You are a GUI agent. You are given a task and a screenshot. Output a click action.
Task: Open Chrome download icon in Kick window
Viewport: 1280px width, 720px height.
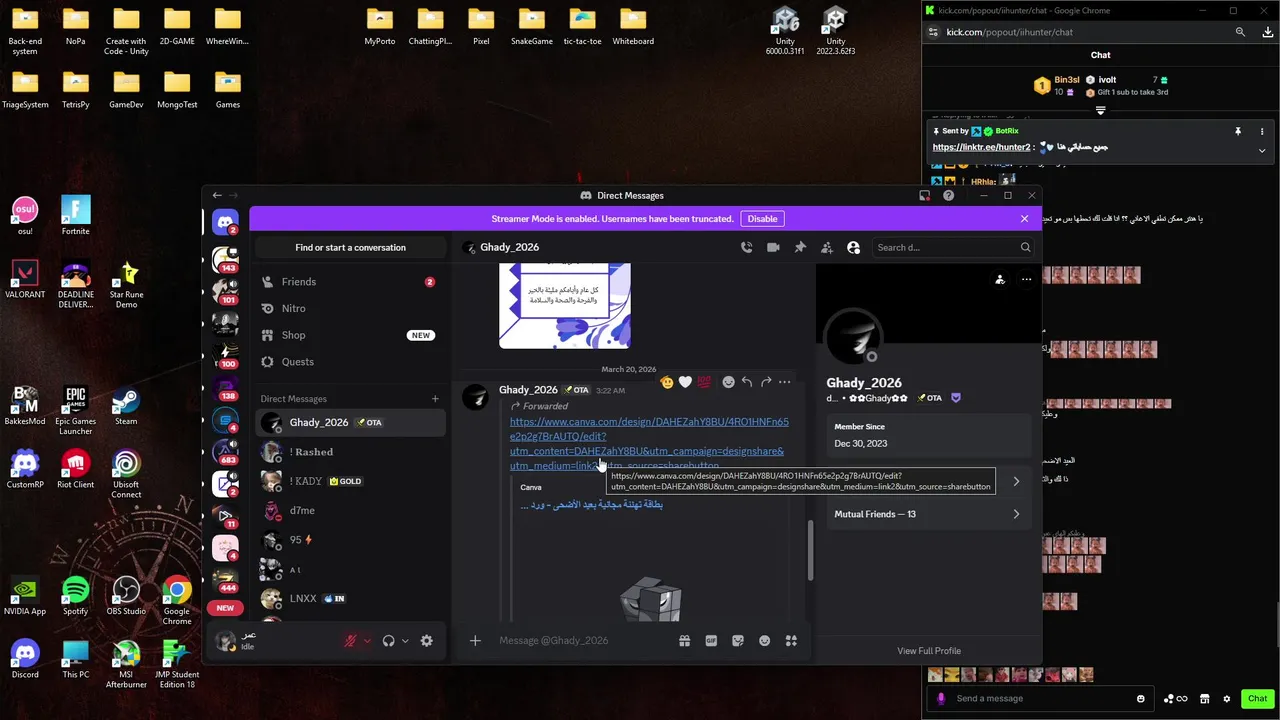pyautogui.click(x=1267, y=32)
